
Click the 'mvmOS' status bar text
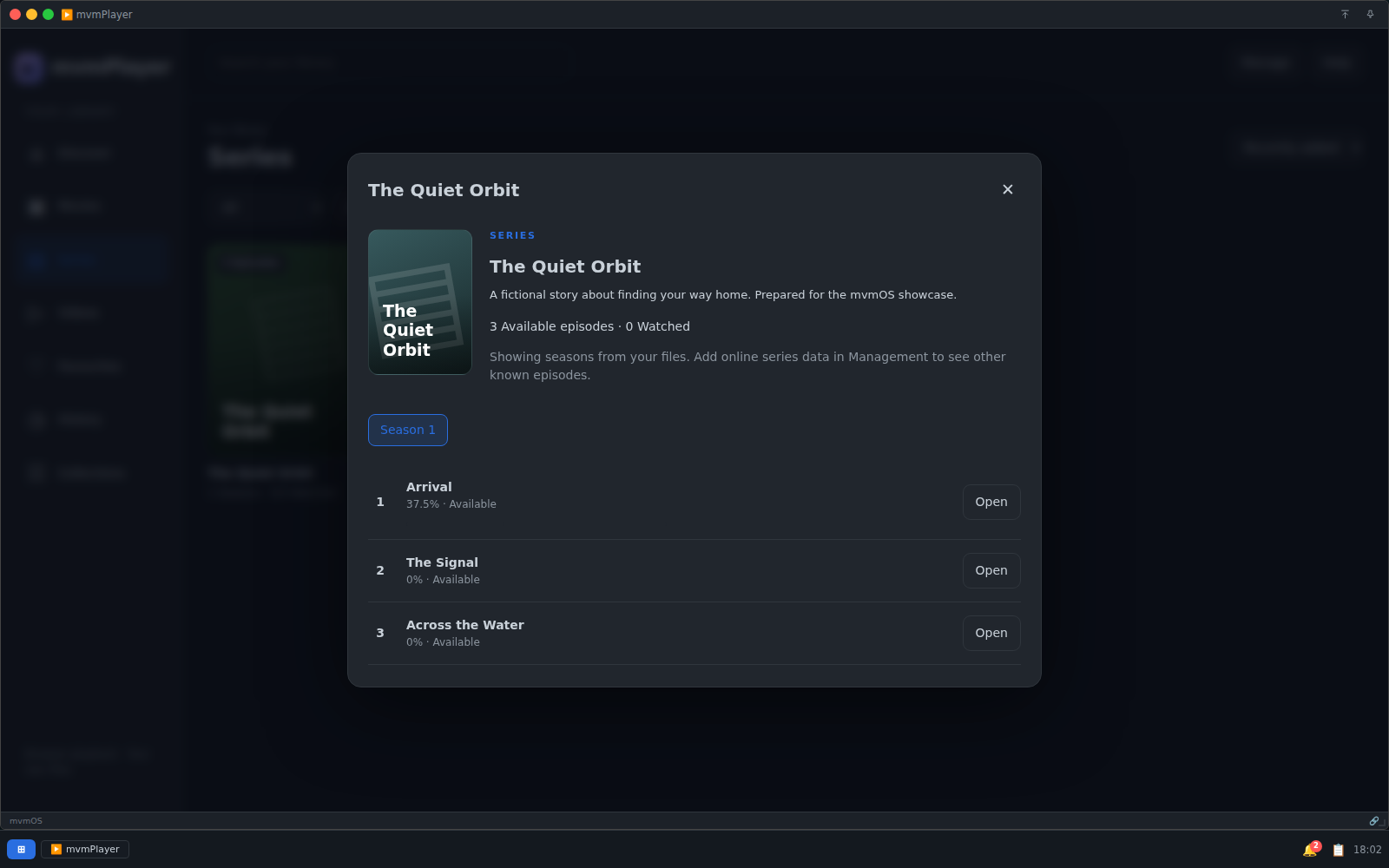point(26,821)
